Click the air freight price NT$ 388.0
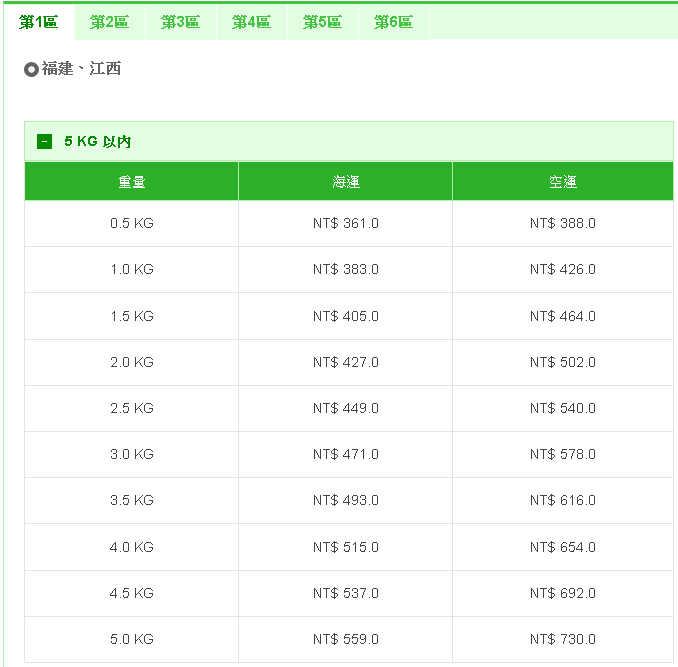This screenshot has width=678, height=667. point(563,224)
